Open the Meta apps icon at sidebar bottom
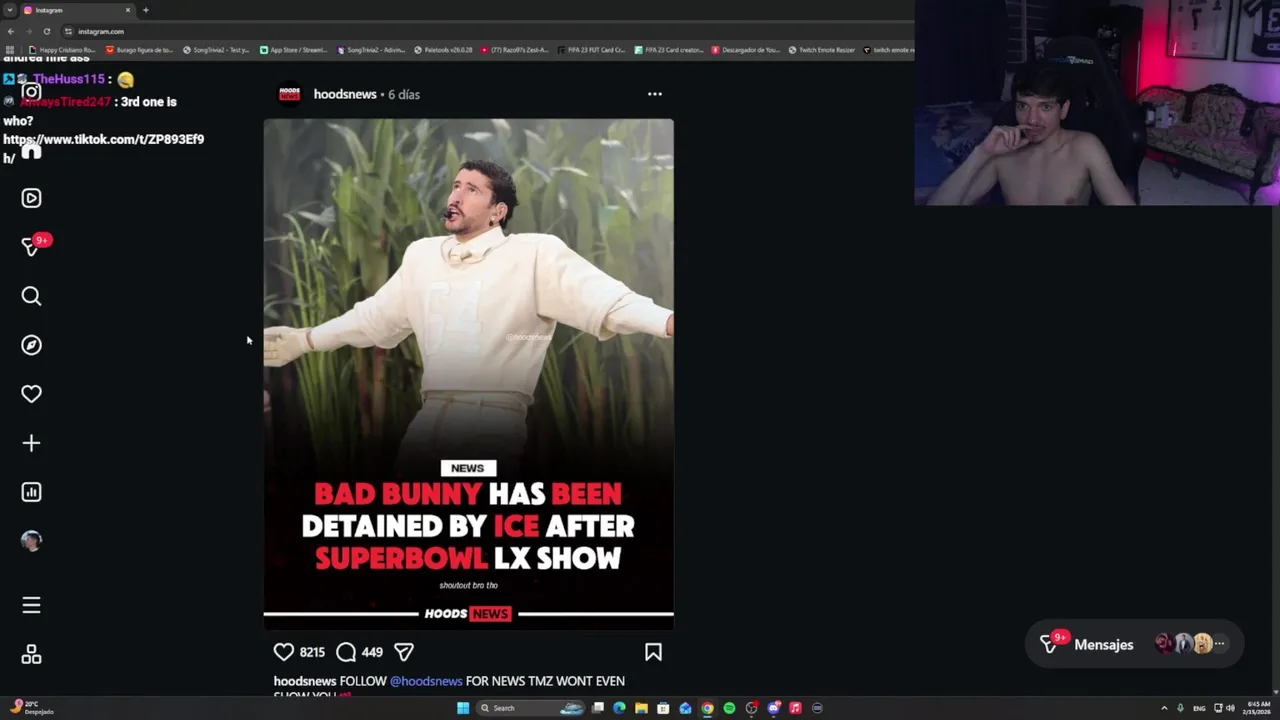 [31, 654]
